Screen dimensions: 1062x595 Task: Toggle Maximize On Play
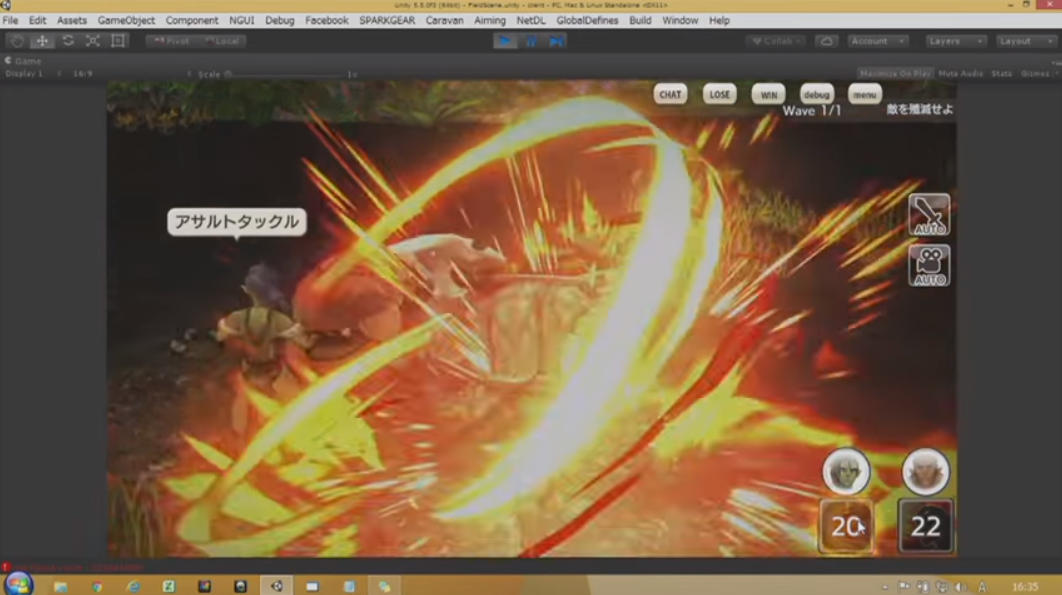pyautogui.click(x=894, y=74)
